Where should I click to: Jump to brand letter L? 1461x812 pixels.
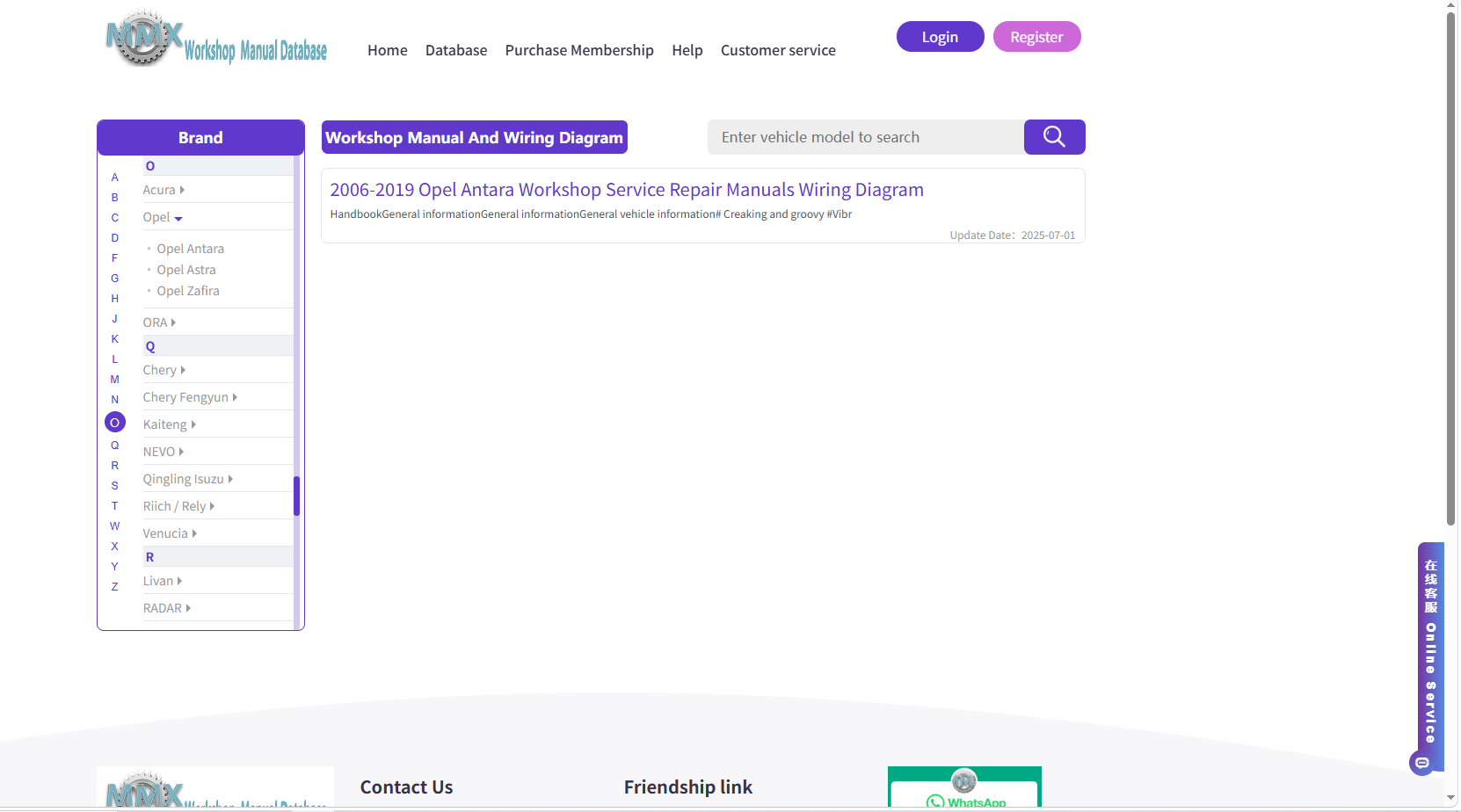tap(114, 359)
